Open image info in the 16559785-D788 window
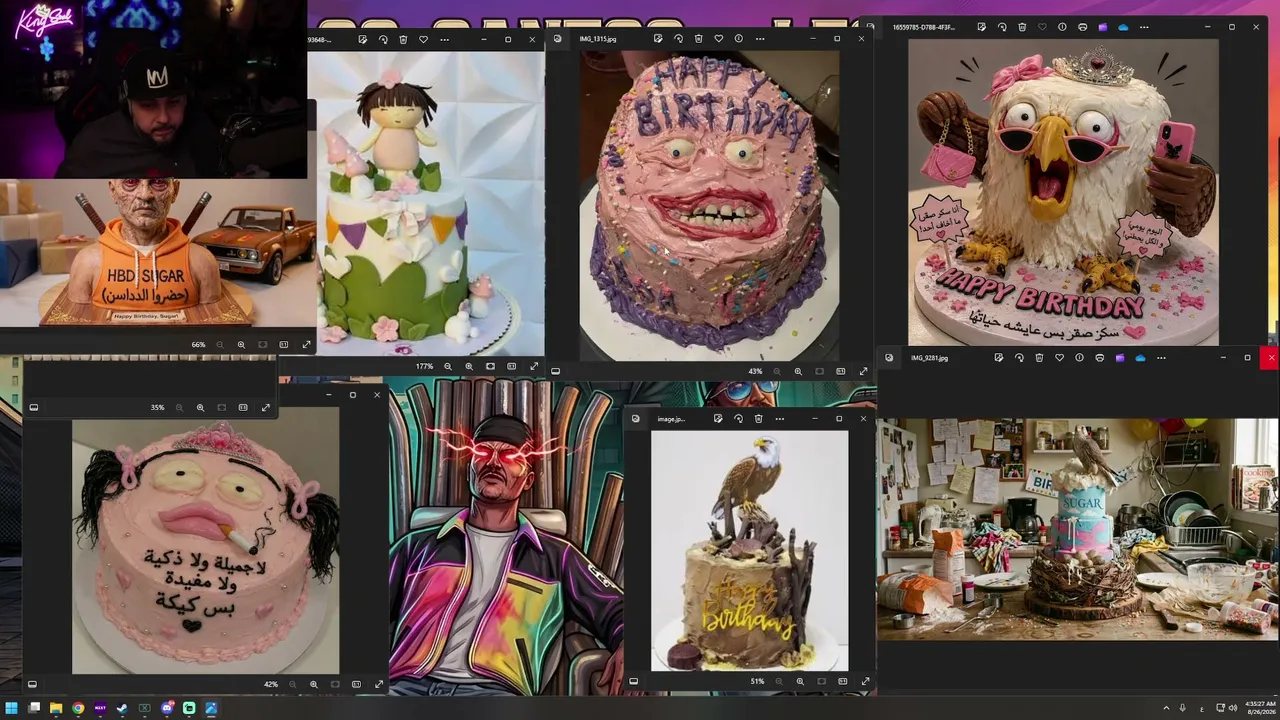 click(1062, 27)
